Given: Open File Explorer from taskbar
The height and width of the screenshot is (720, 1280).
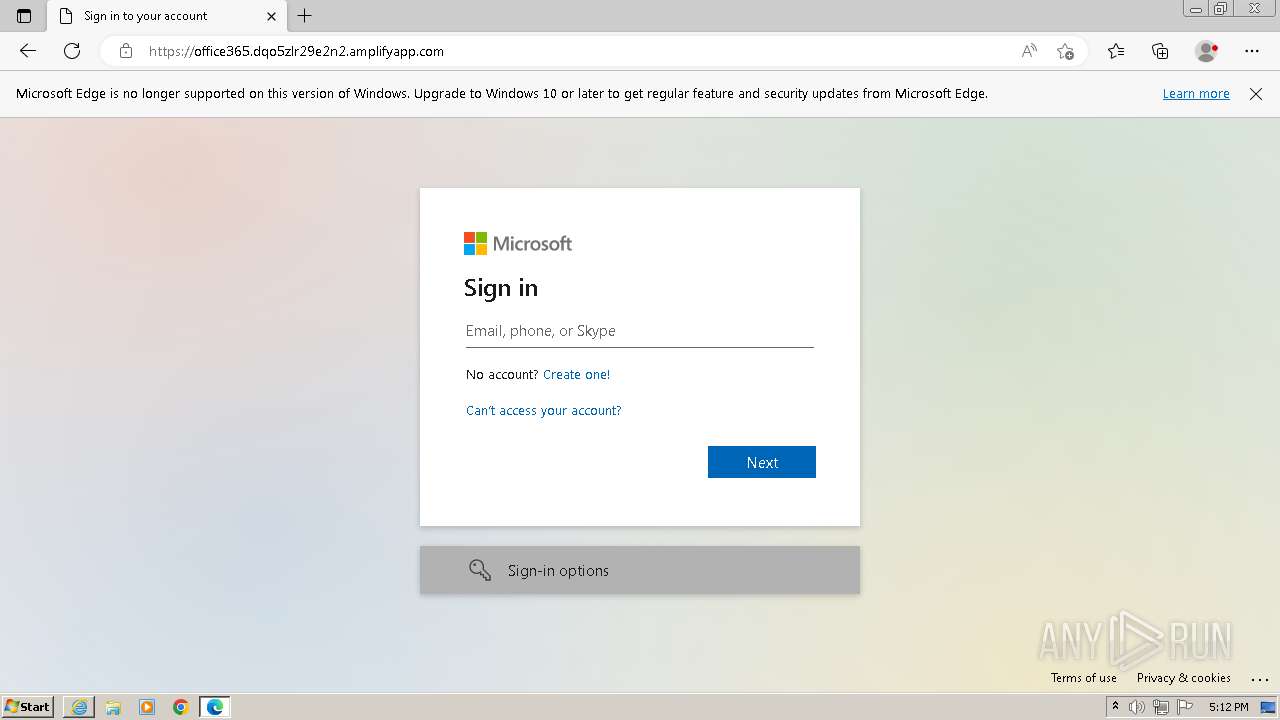Looking at the screenshot, I should [x=113, y=707].
